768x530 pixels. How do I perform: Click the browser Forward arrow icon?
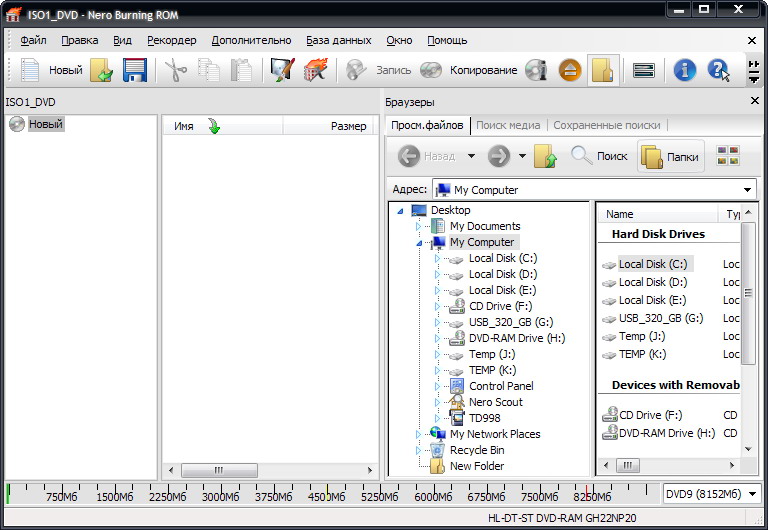499,156
